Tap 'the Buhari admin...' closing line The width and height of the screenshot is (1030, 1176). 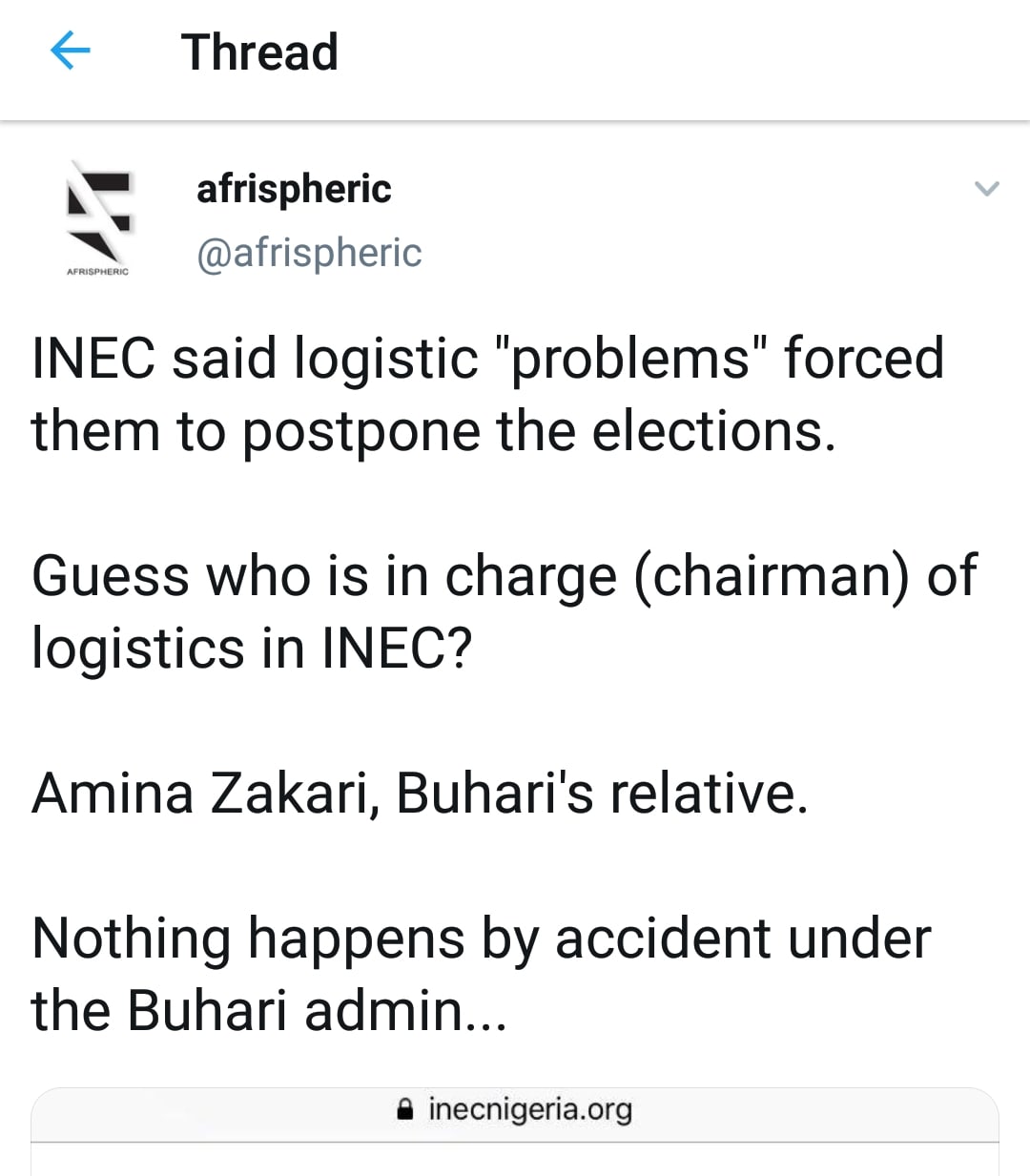(269, 1011)
